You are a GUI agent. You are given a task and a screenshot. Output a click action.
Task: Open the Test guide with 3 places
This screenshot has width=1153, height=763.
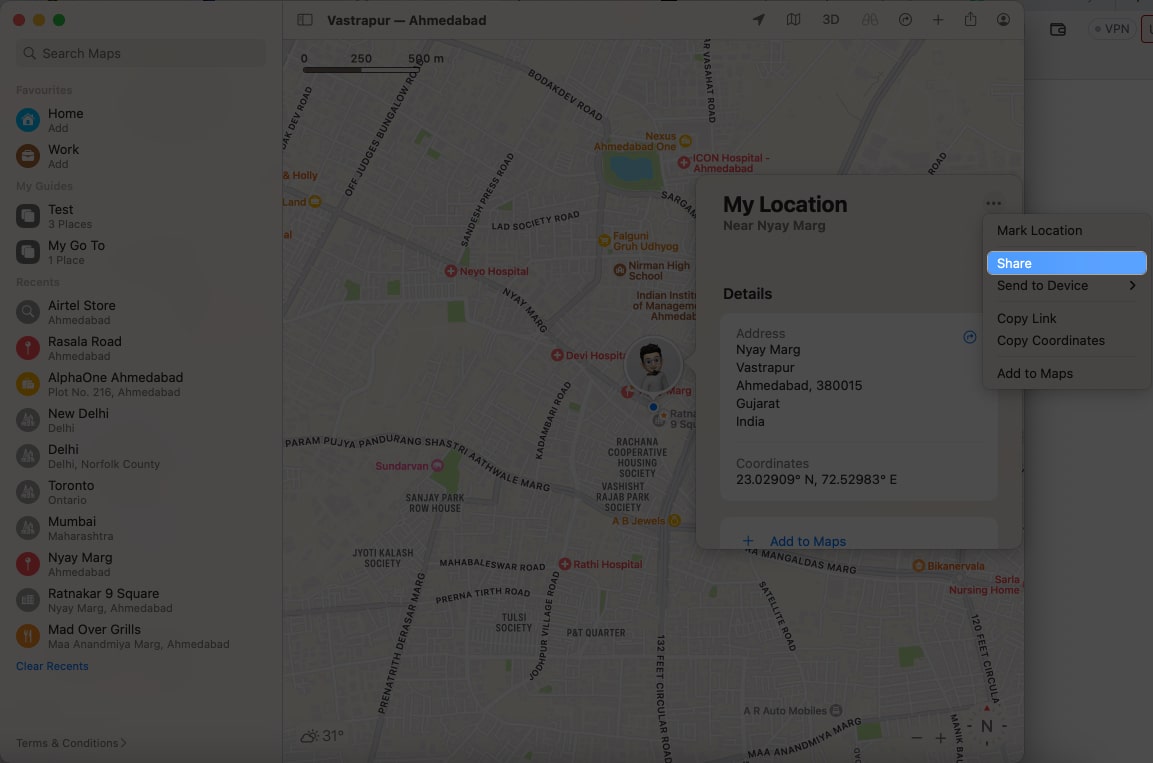(140, 216)
